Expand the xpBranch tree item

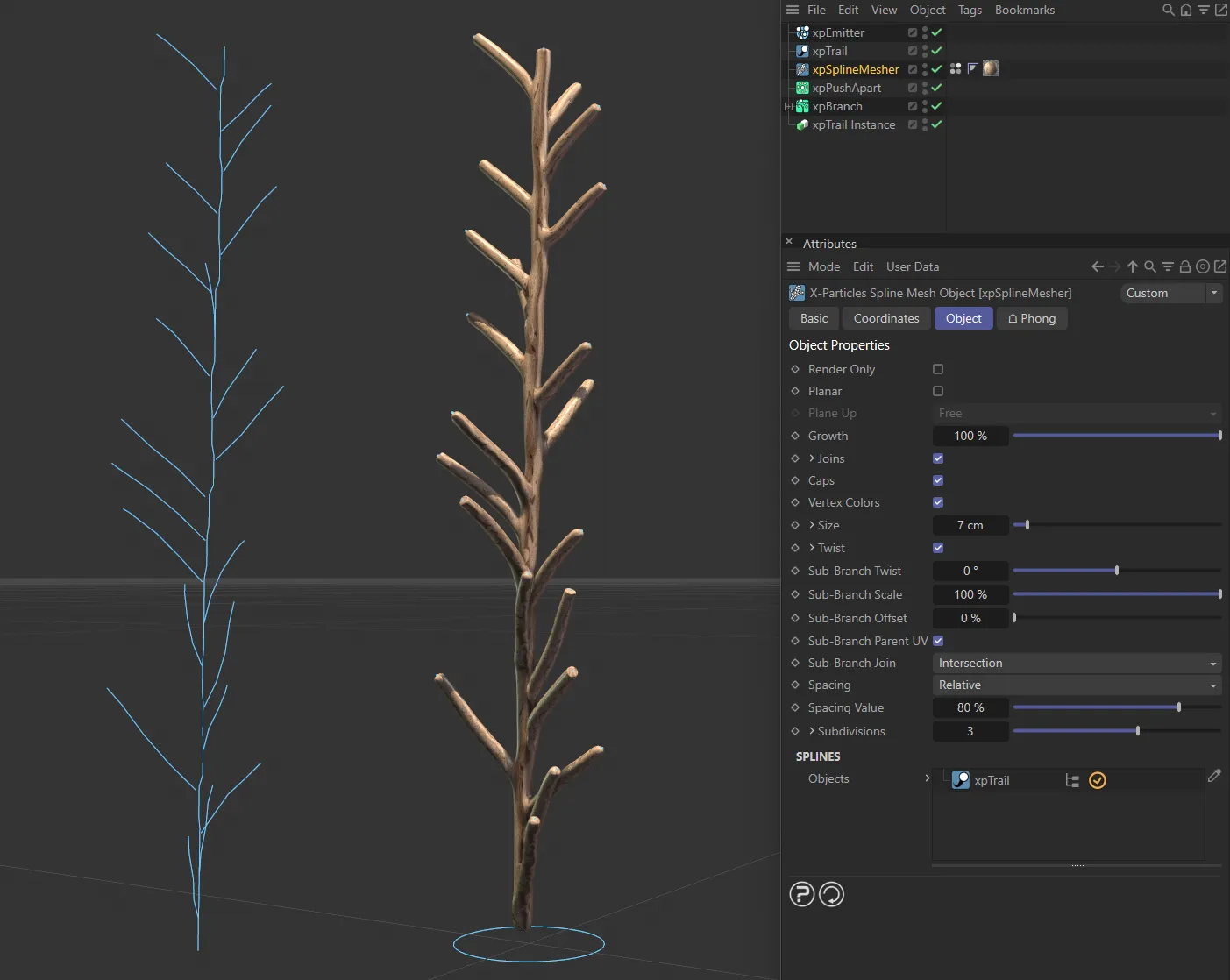(788, 106)
